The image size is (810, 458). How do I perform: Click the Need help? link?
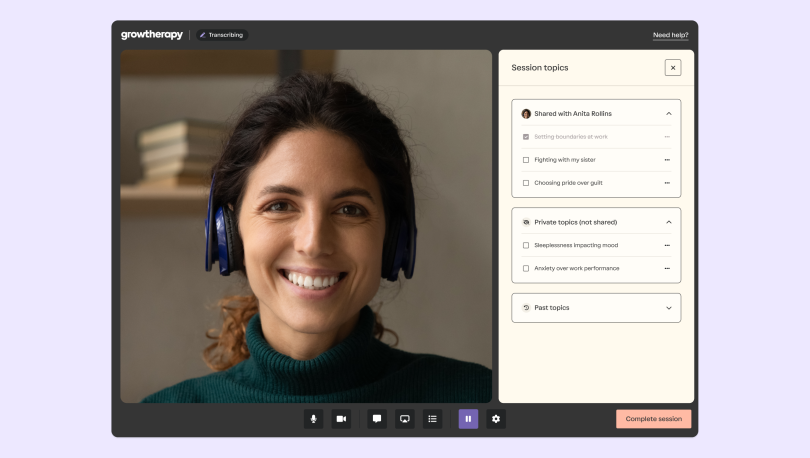tap(670, 35)
